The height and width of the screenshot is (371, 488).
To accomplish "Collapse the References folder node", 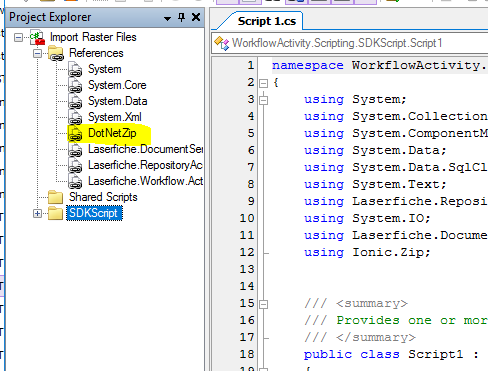I will (38, 53).
